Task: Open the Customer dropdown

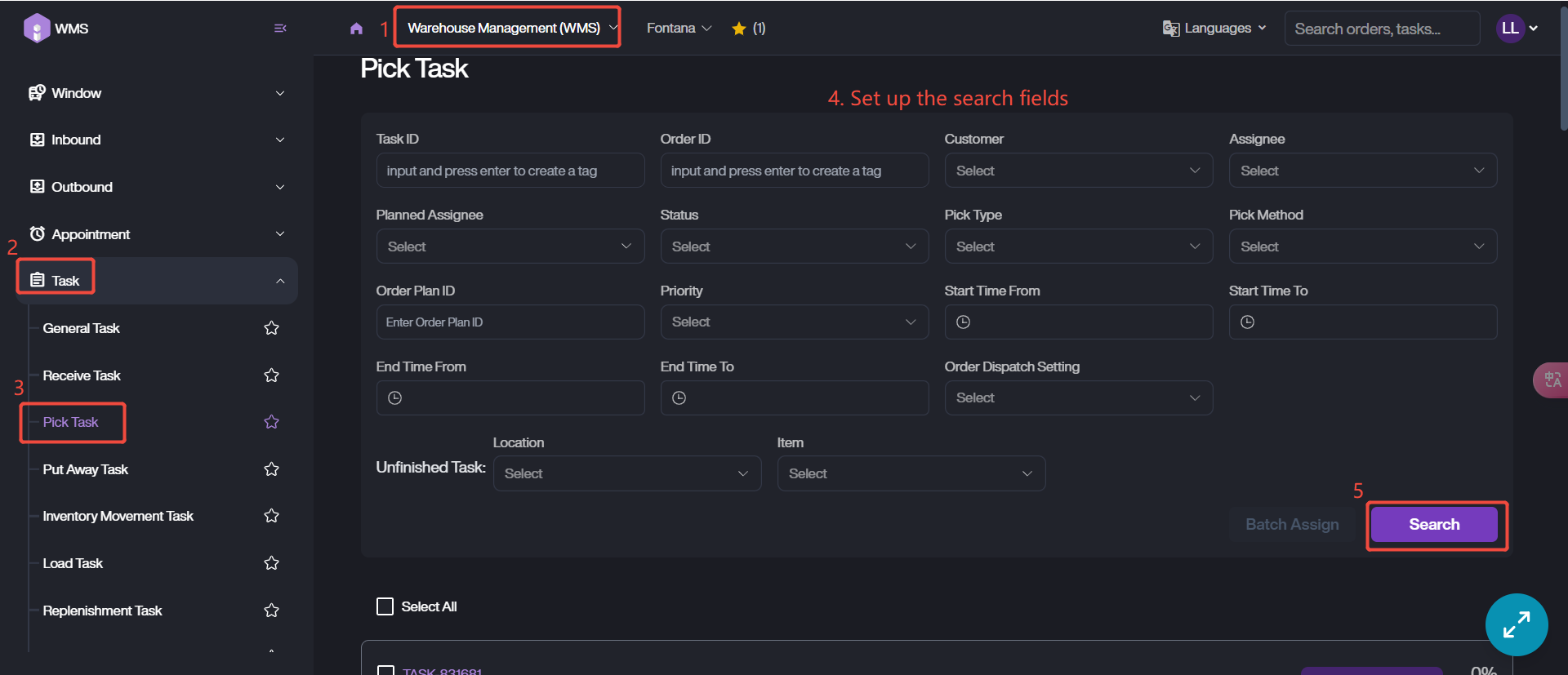Action: [x=1078, y=171]
